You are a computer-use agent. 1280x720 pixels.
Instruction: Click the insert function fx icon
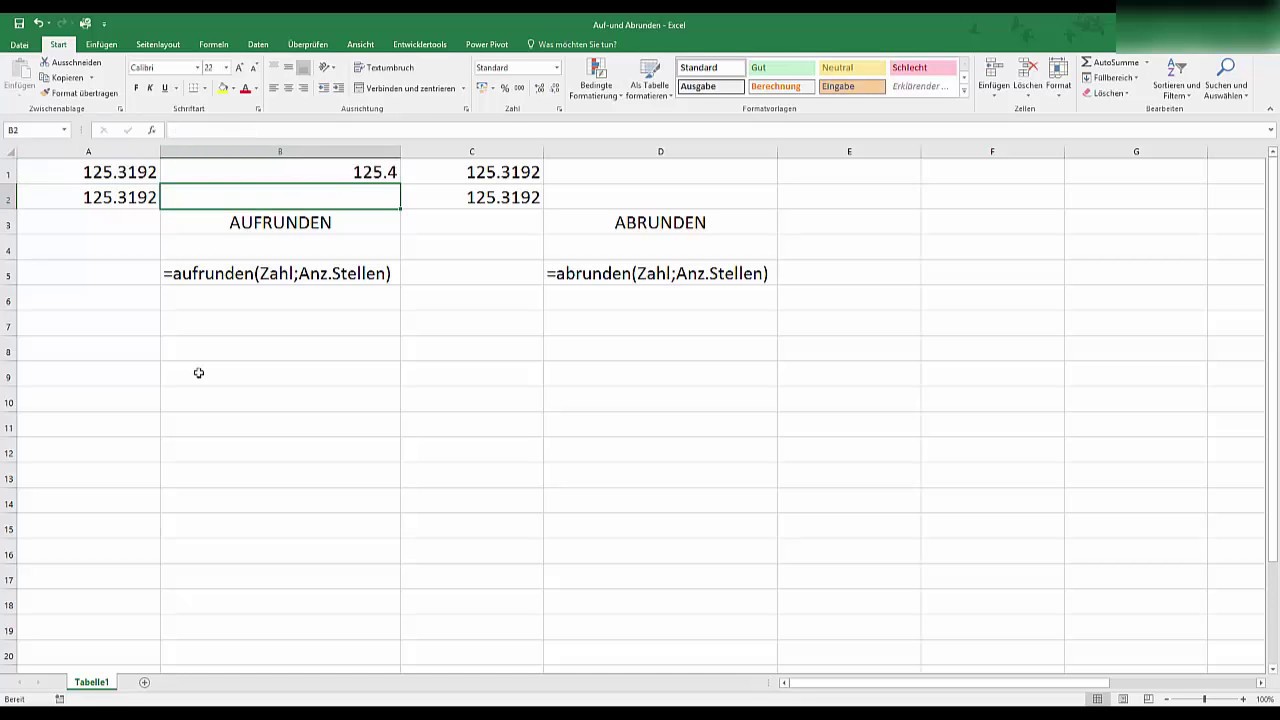[x=151, y=130]
